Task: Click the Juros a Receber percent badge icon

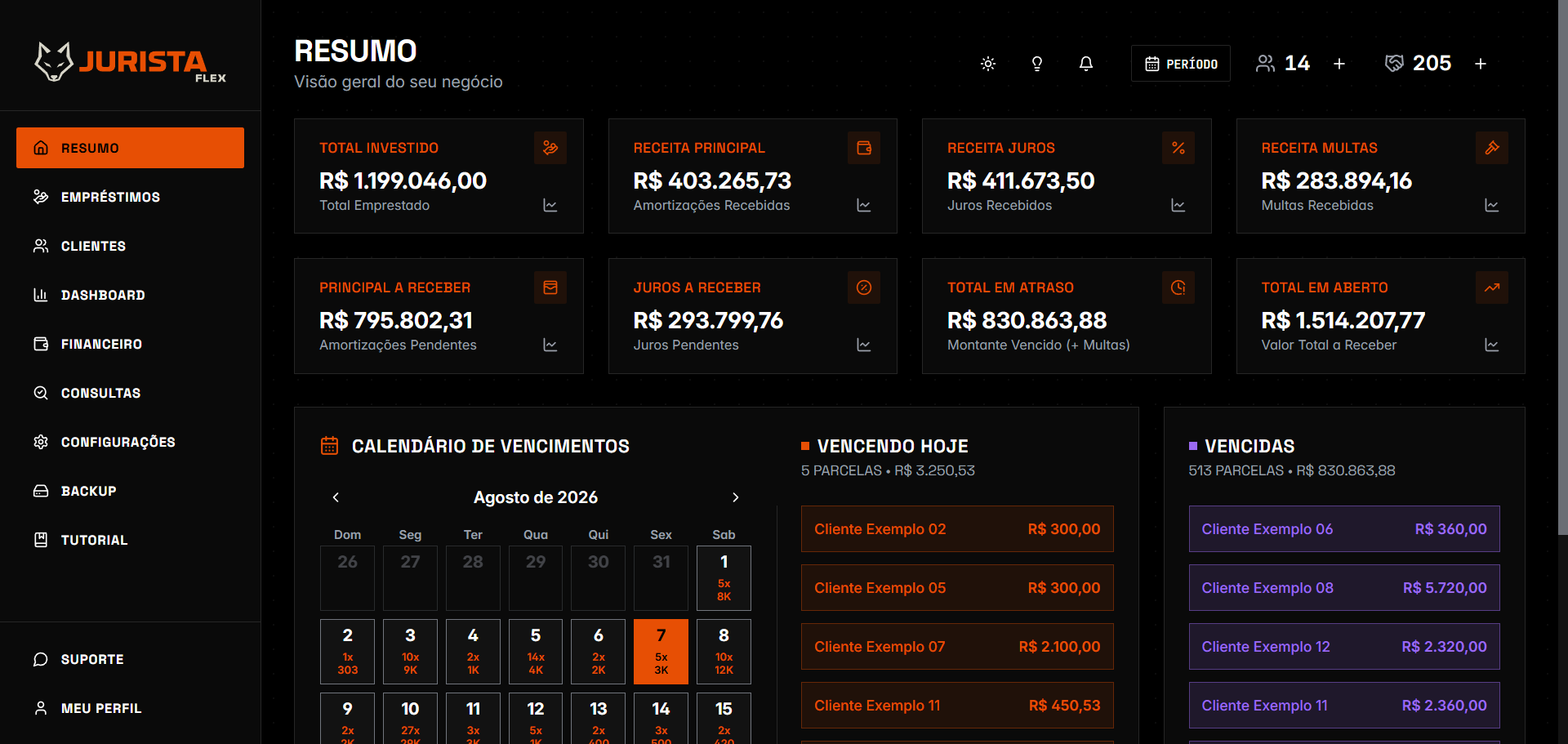Action: [x=864, y=287]
